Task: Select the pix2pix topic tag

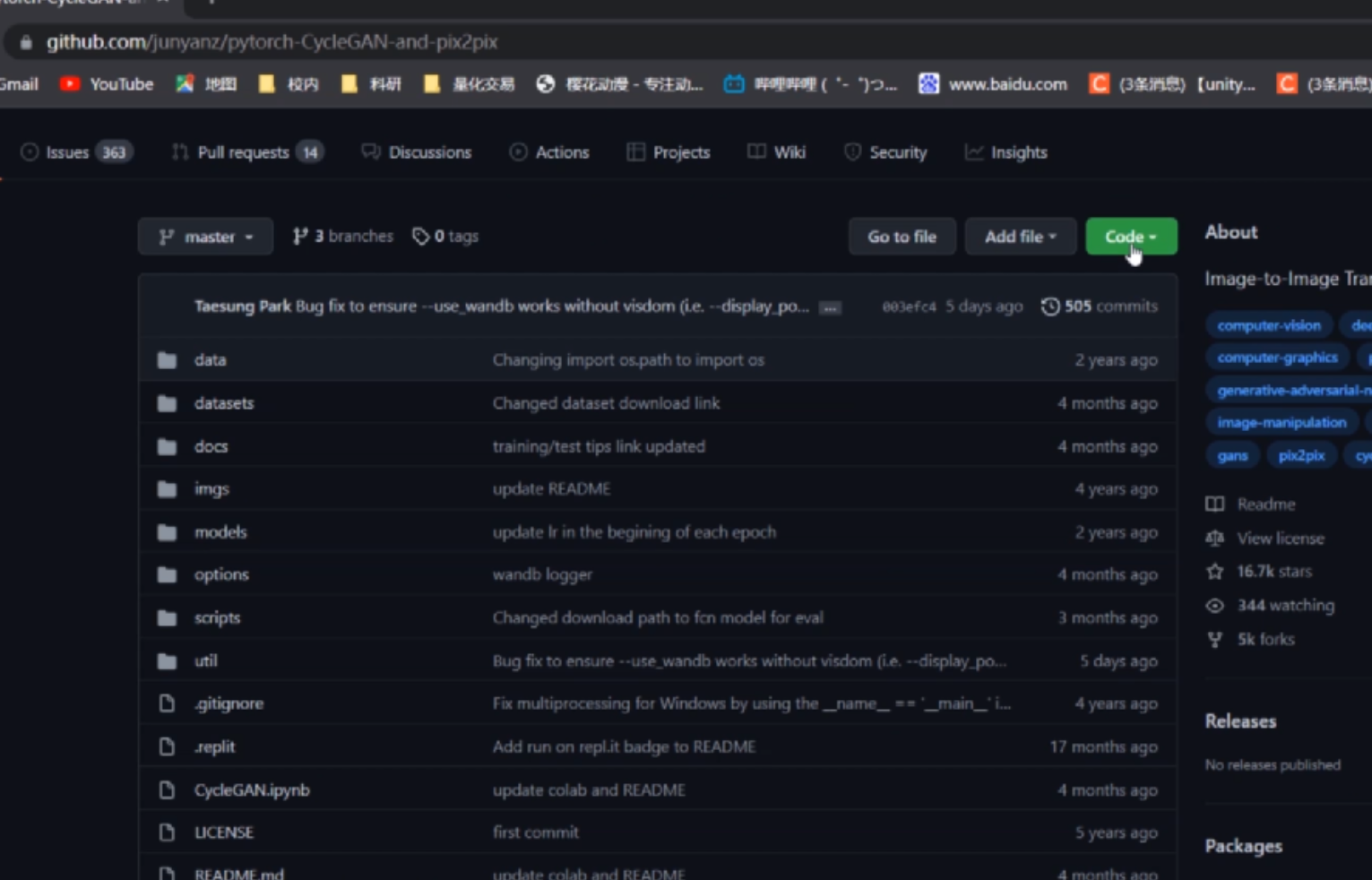Action: tap(1301, 456)
